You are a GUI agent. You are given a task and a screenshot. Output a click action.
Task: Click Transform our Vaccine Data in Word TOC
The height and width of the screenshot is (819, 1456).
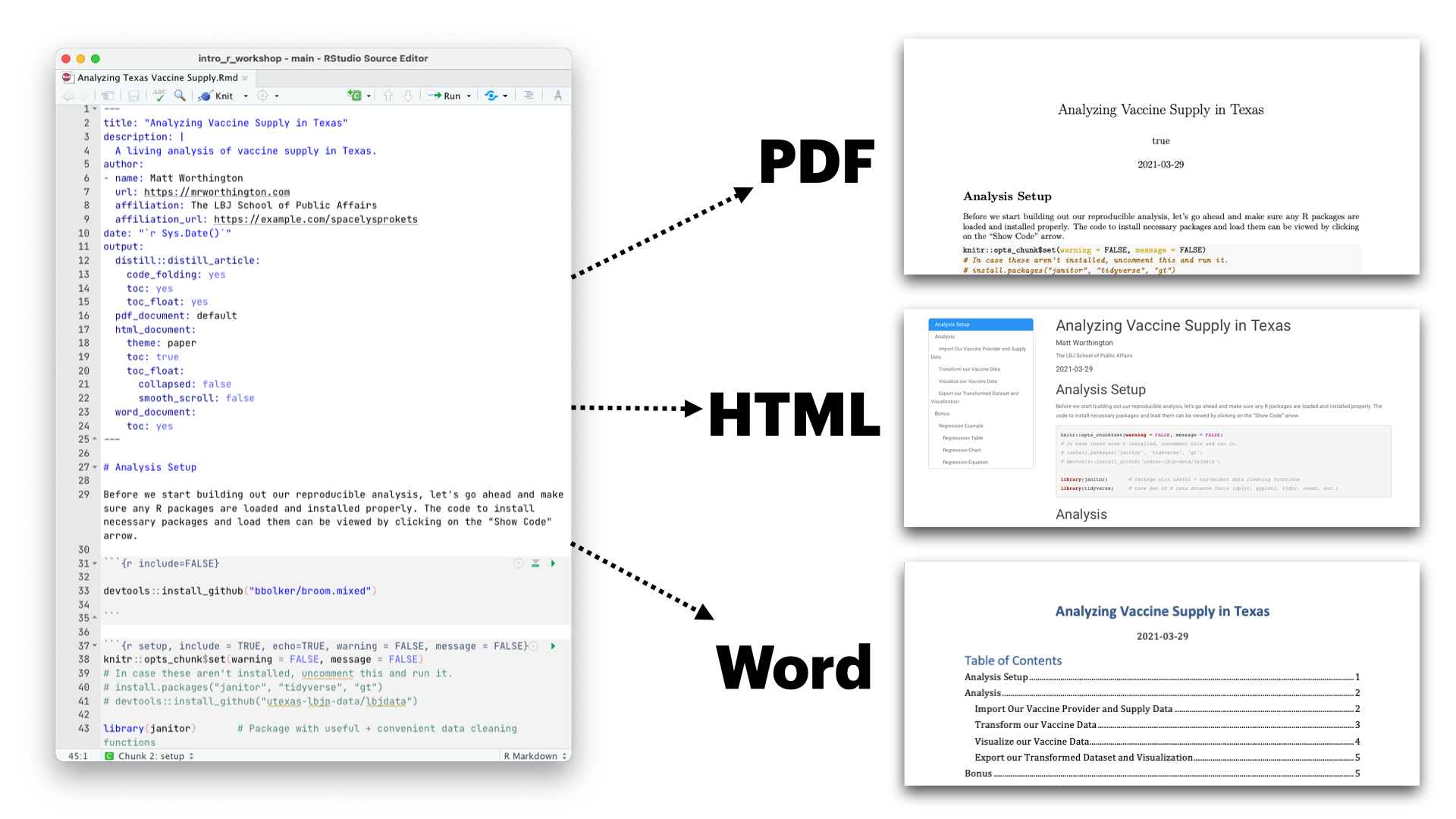click(x=1167, y=725)
